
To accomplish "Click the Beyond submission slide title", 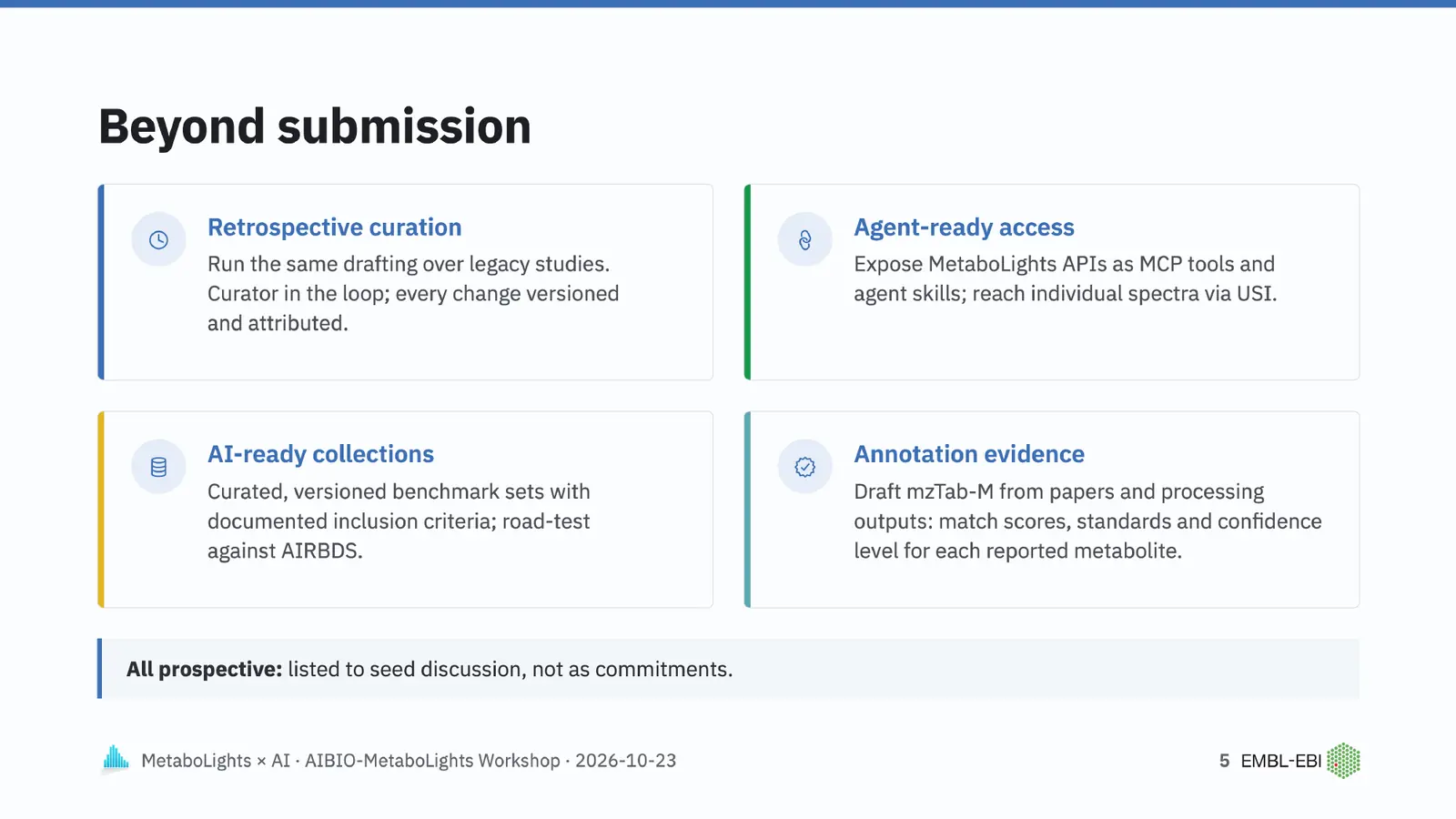I will [315, 126].
